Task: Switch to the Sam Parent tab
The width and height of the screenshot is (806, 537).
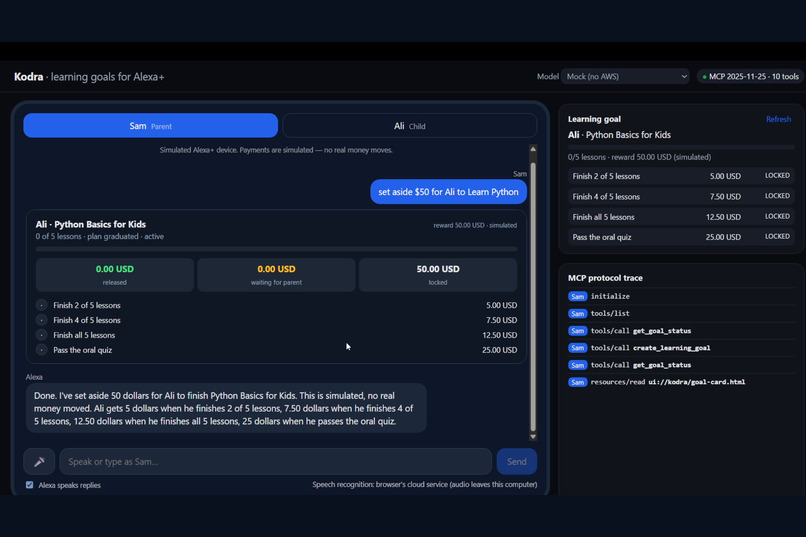Action: [x=151, y=126]
